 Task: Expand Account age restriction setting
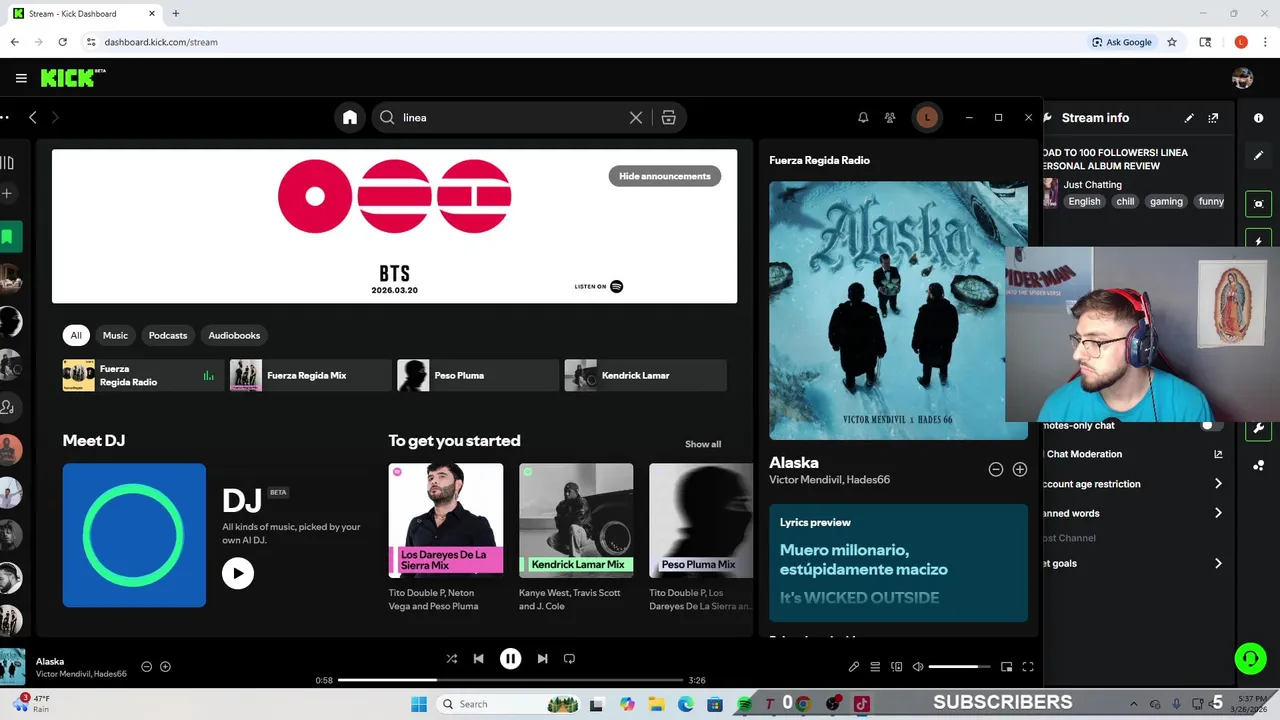(1218, 484)
